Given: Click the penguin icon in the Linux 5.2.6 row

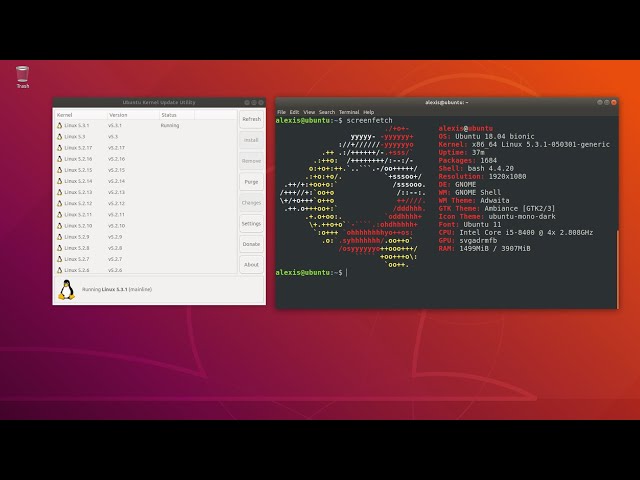Looking at the screenshot, I should 60,270.
